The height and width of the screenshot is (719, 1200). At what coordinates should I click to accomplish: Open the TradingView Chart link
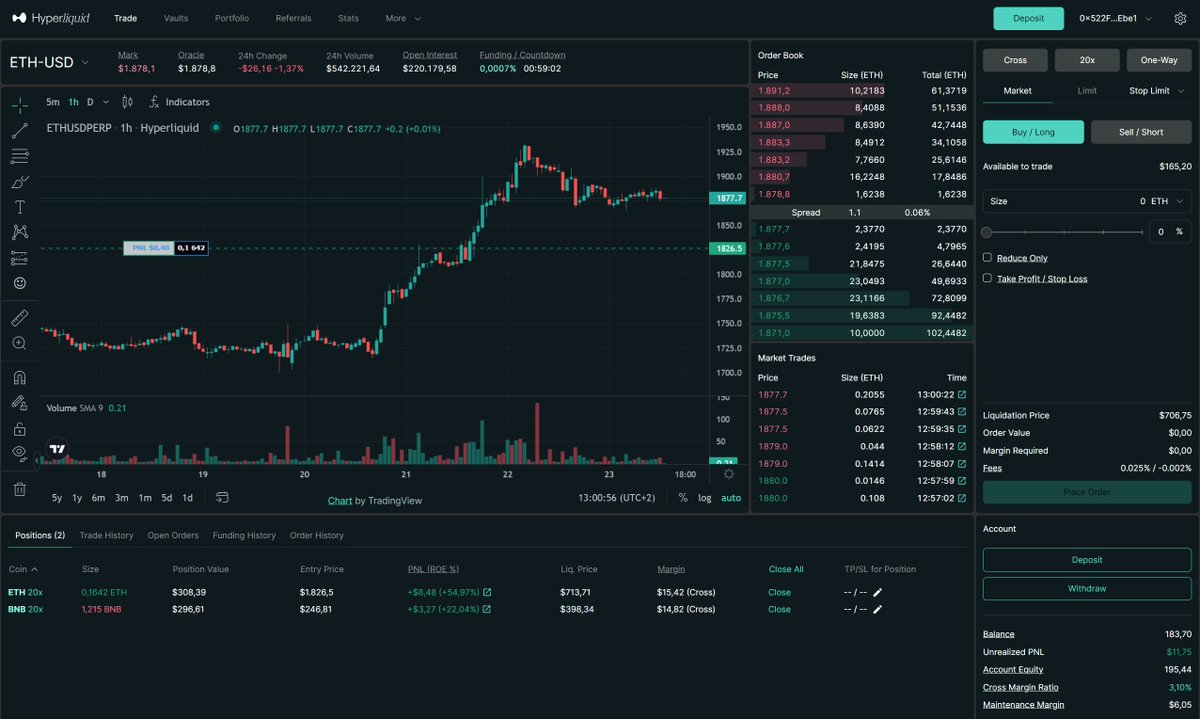[x=340, y=500]
